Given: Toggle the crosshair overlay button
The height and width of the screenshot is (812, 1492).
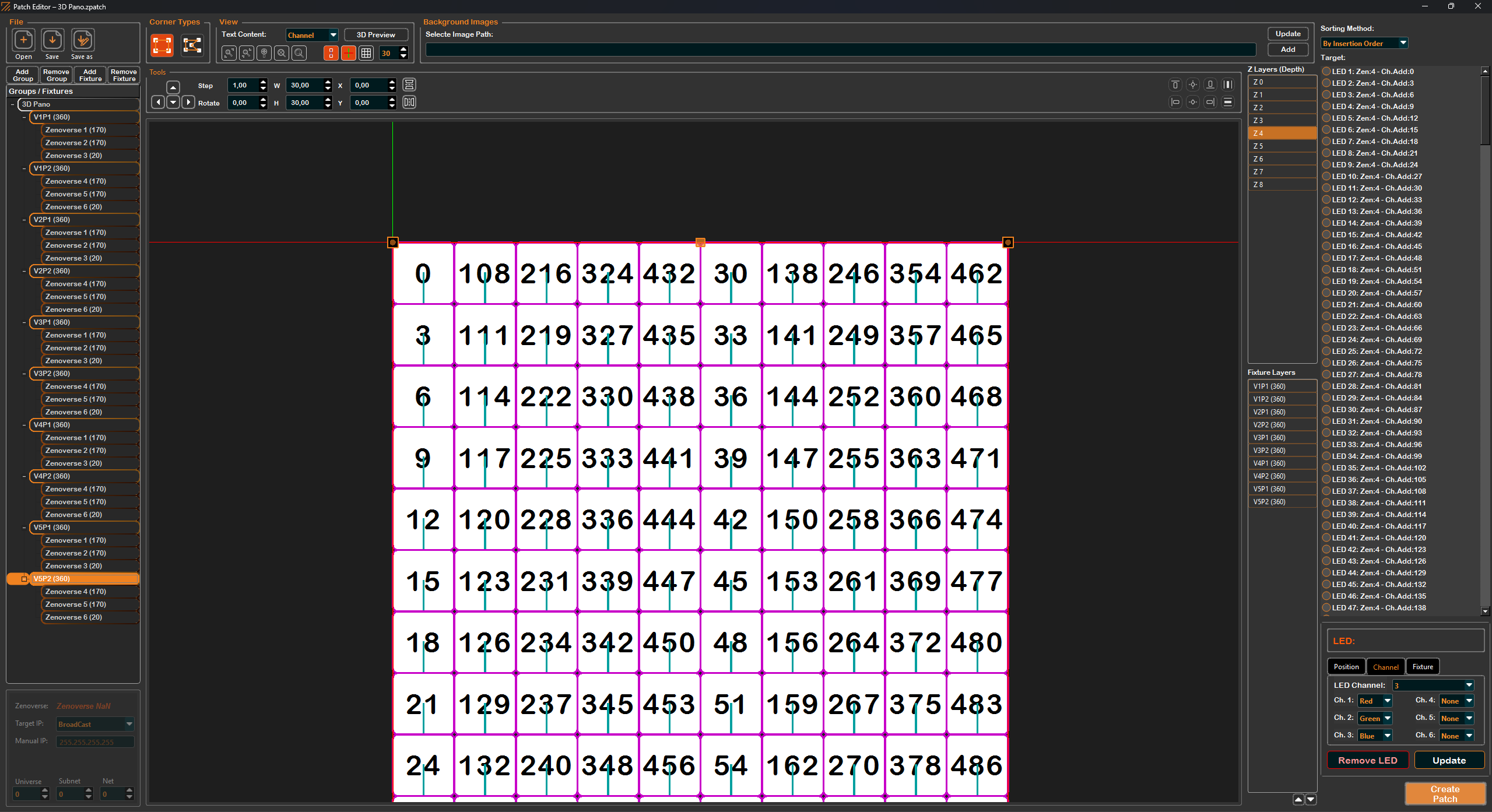Looking at the screenshot, I should point(348,53).
